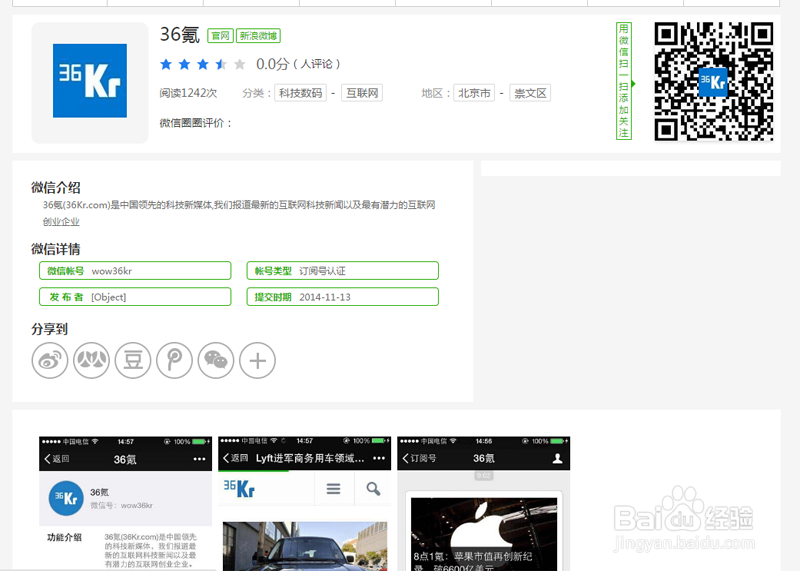
Task: Open the 科技数码 category tag
Action: [x=301, y=93]
